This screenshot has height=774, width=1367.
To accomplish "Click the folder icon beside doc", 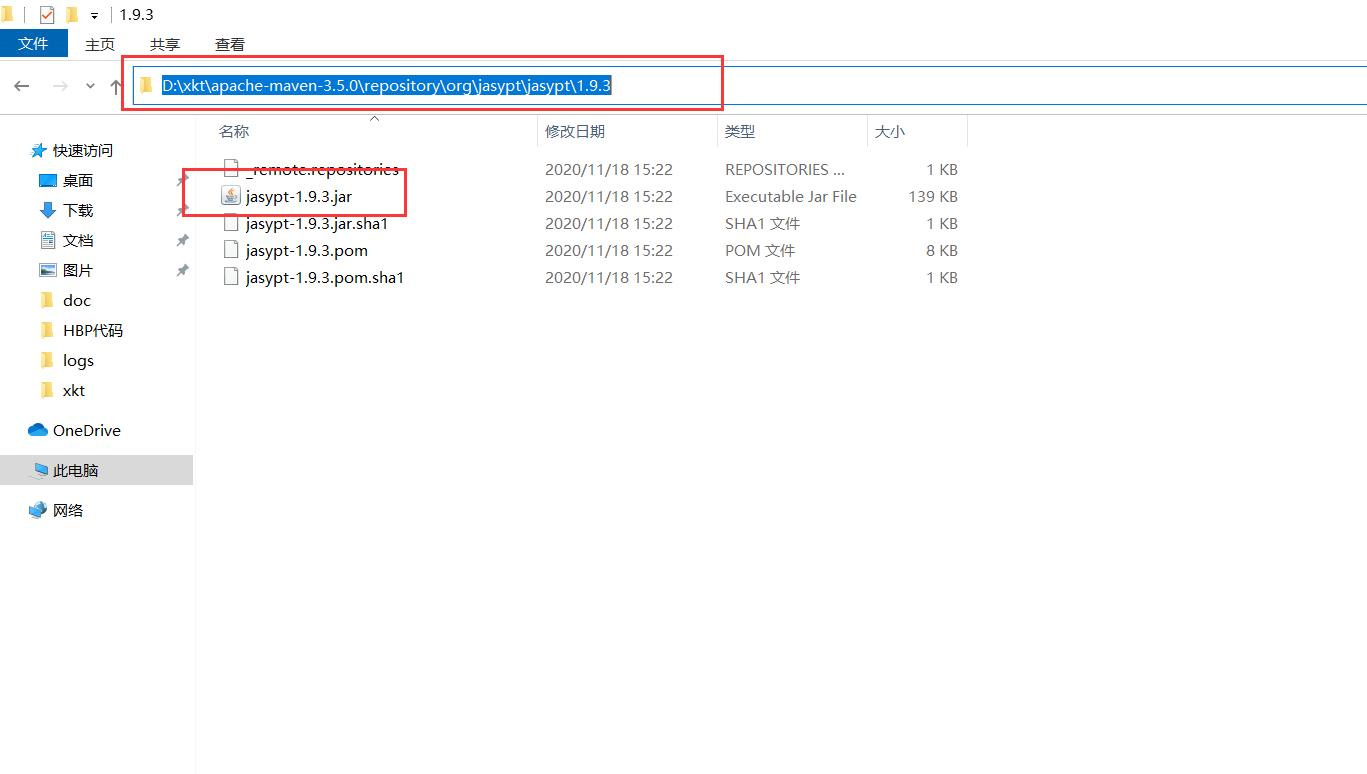I will [47, 300].
